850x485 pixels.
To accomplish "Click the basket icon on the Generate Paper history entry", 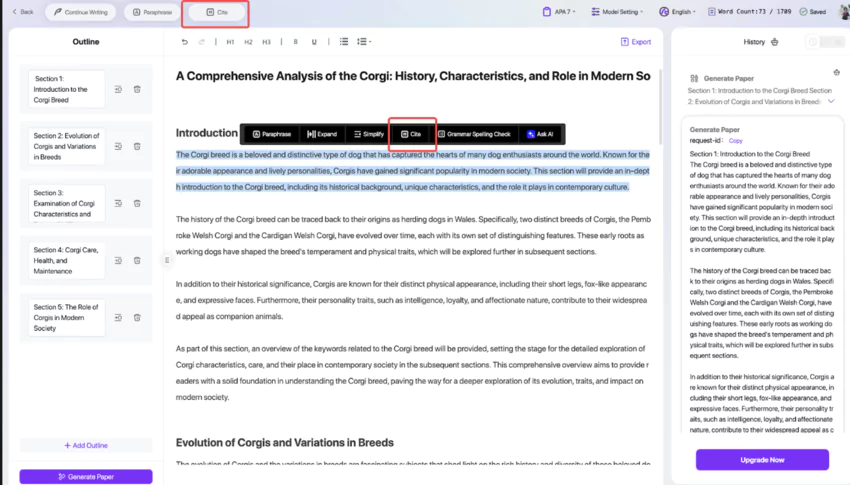I will pyautogui.click(x=836, y=73).
